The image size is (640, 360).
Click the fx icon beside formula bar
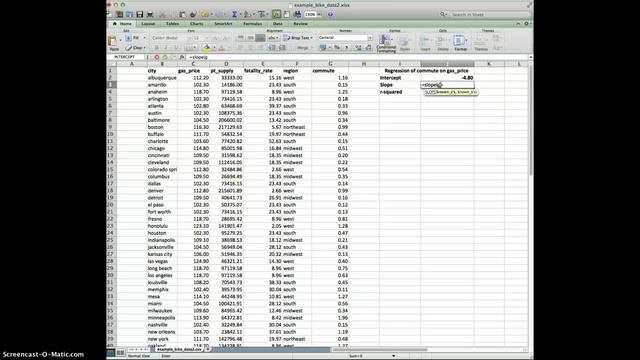pyautogui.click(x=182, y=57)
